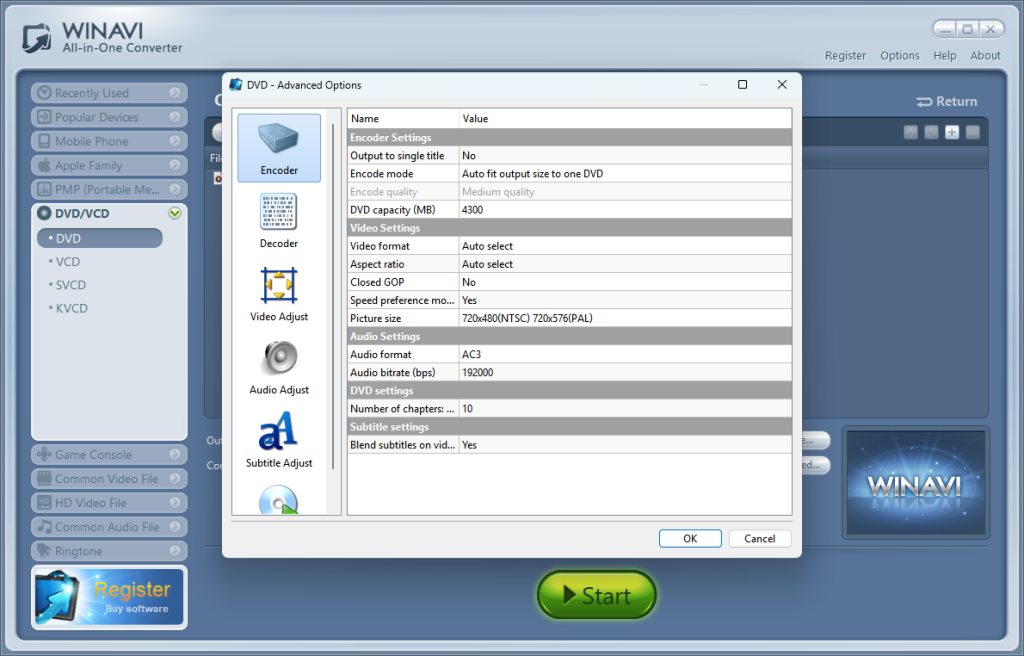1024x656 pixels.
Task: Open the Help menu
Action: 944,56
